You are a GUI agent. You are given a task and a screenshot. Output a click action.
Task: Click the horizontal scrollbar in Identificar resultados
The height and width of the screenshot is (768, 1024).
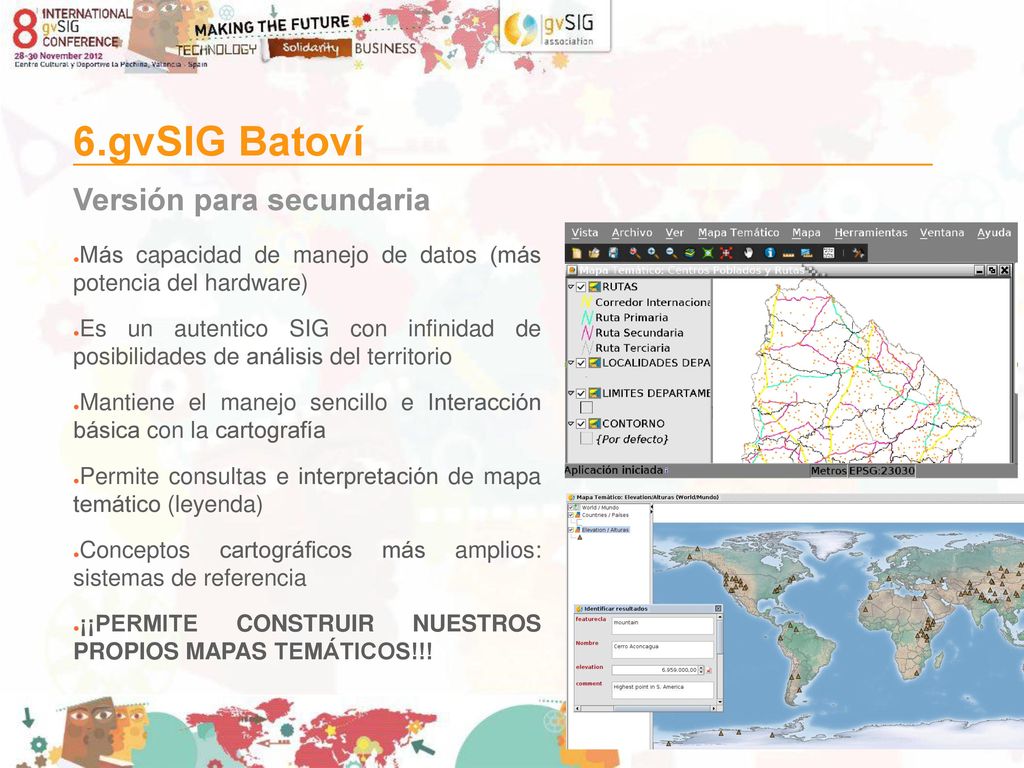(645, 709)
